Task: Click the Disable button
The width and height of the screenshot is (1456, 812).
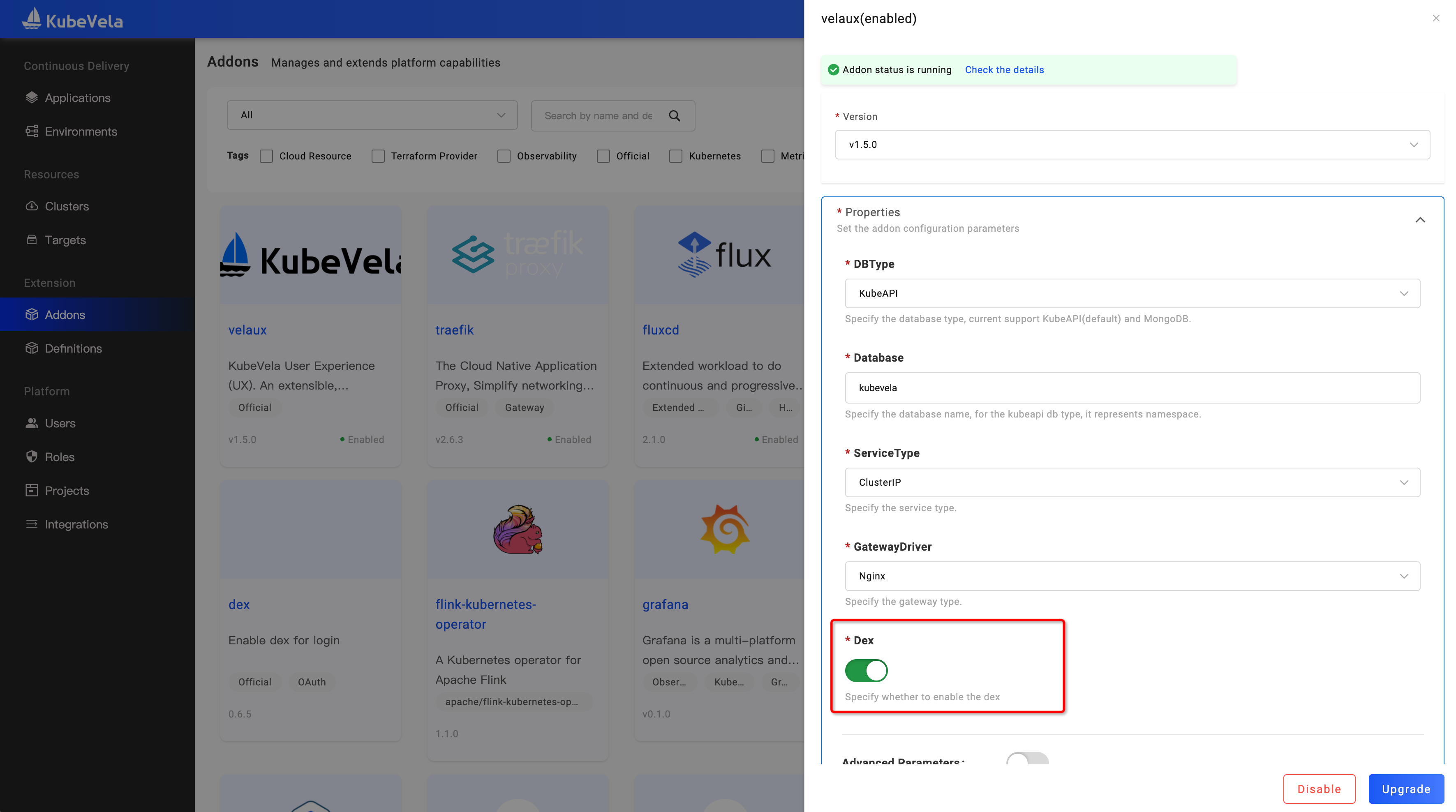Action: click(x=1319, y=789)
